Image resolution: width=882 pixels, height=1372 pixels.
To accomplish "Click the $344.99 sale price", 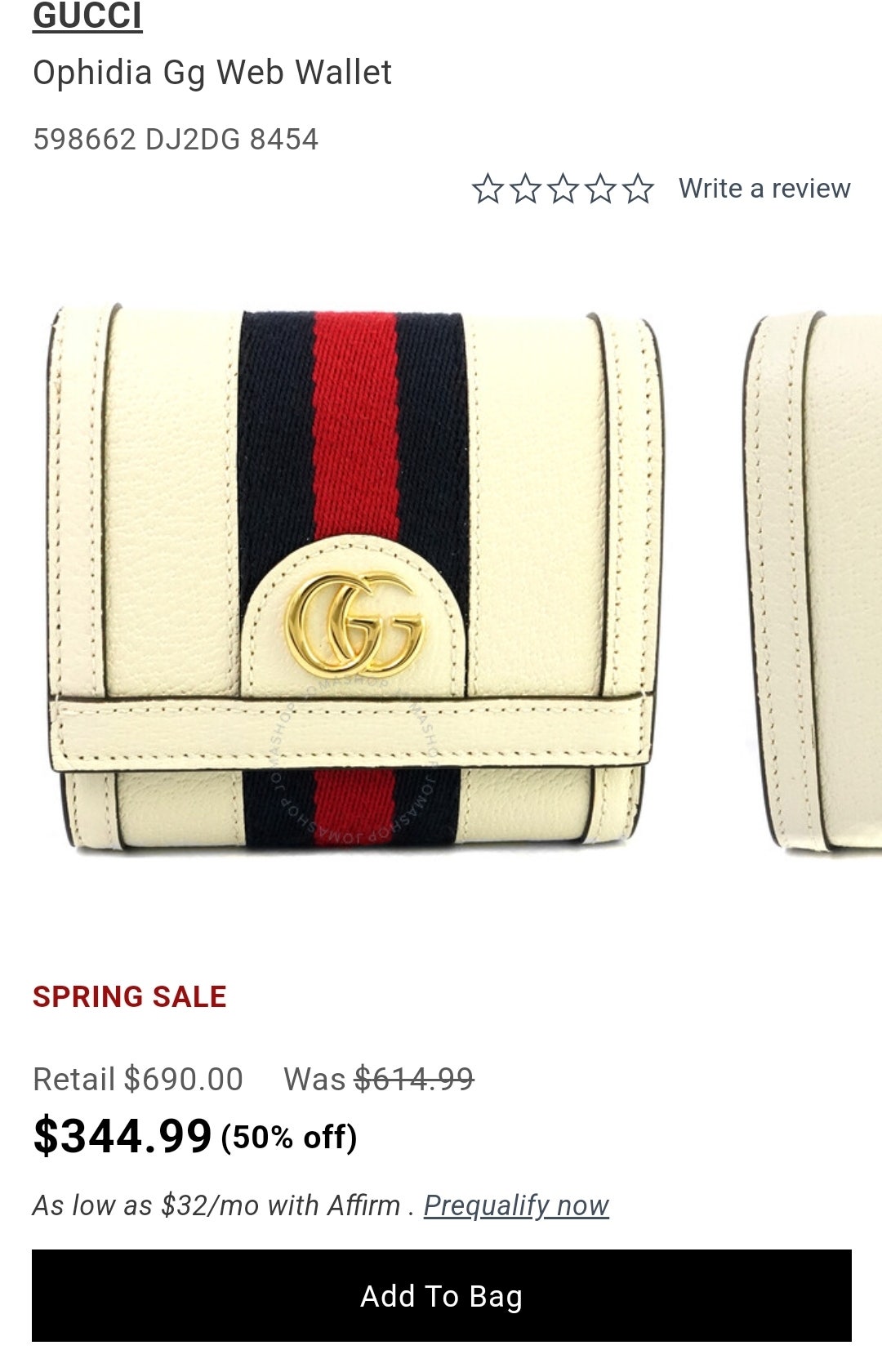I will (122, 1136).
